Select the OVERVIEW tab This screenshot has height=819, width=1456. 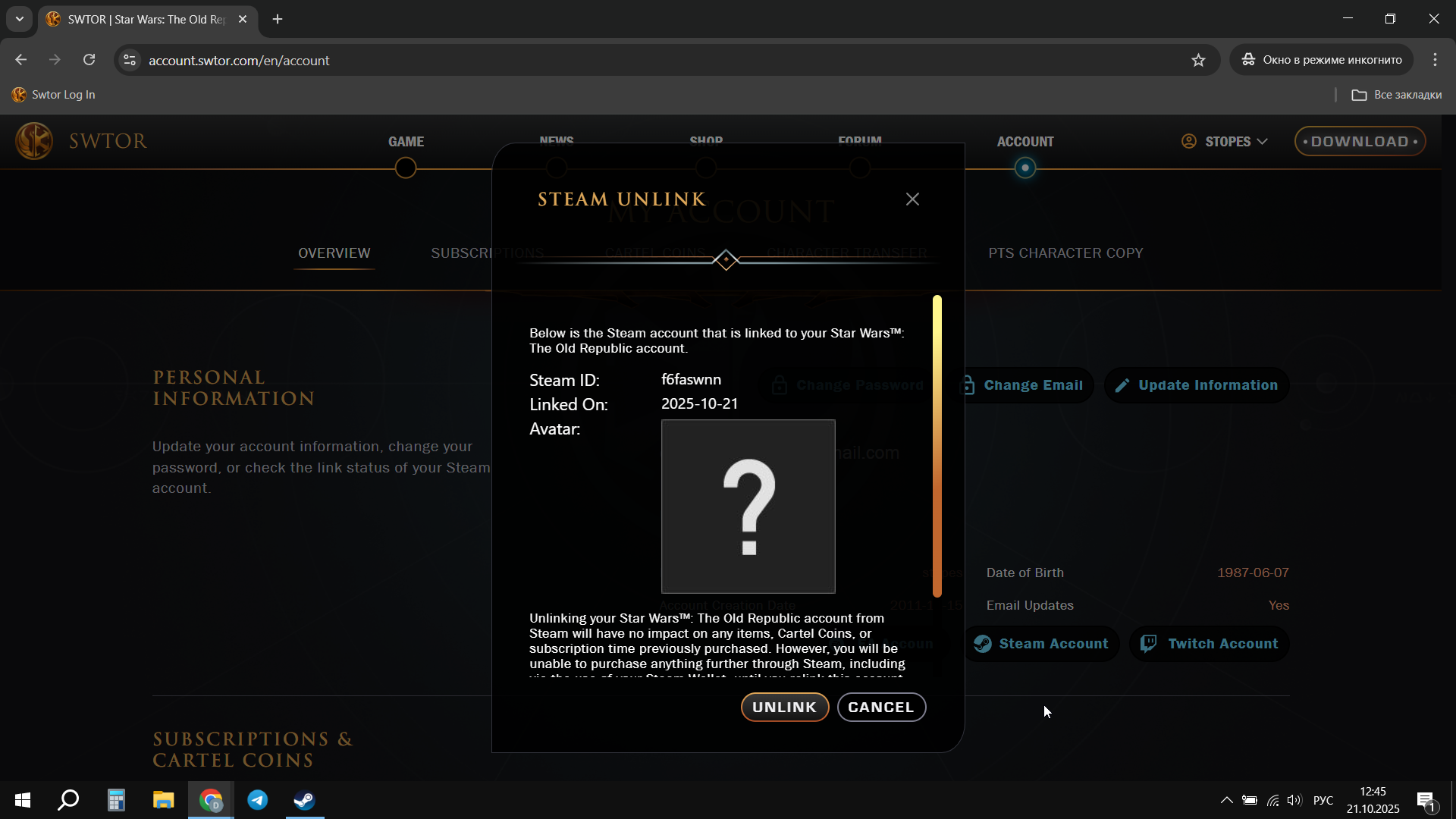click(x=334, y=253)
